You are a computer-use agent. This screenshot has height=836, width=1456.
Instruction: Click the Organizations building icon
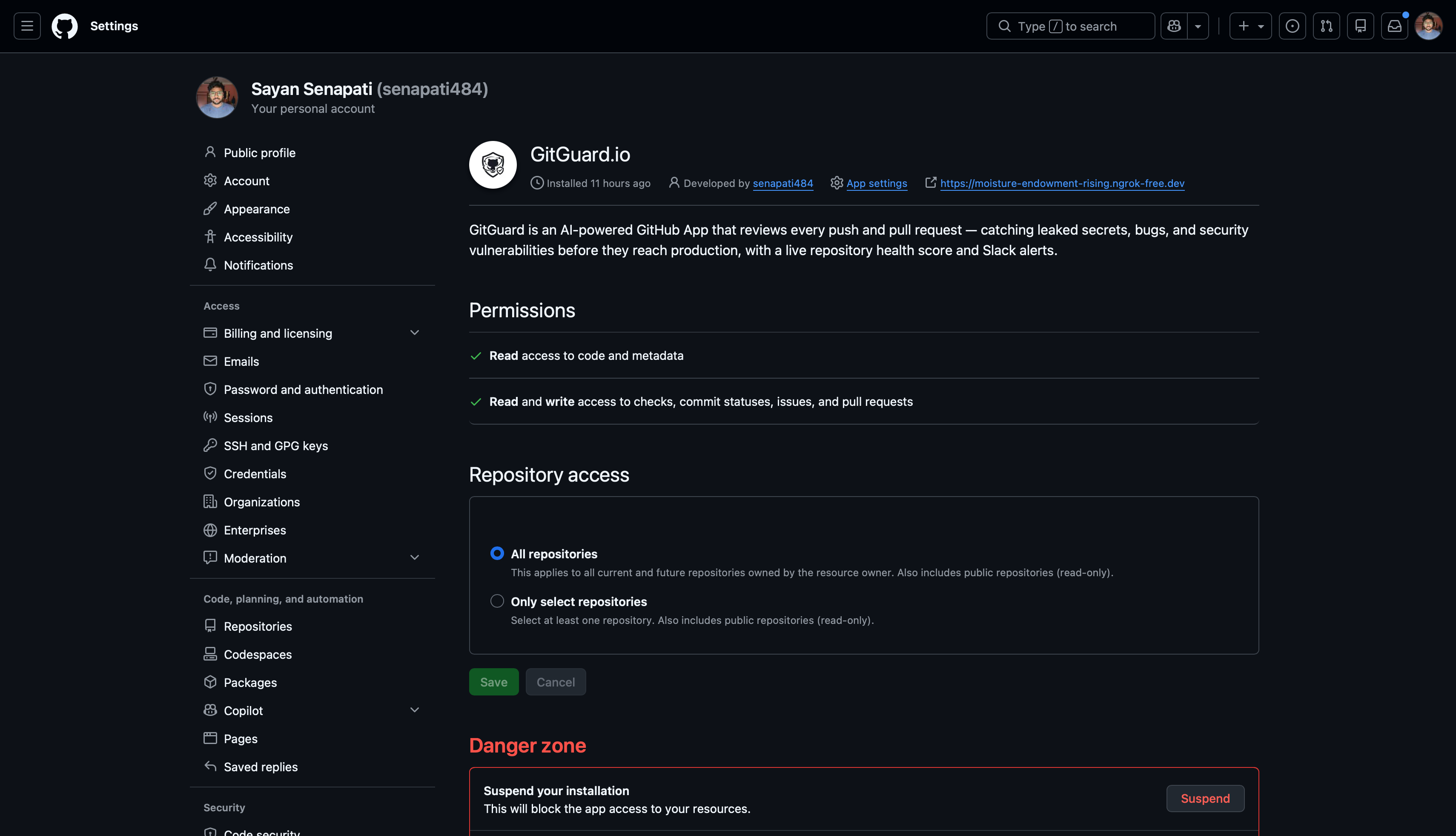coord(210,502)
